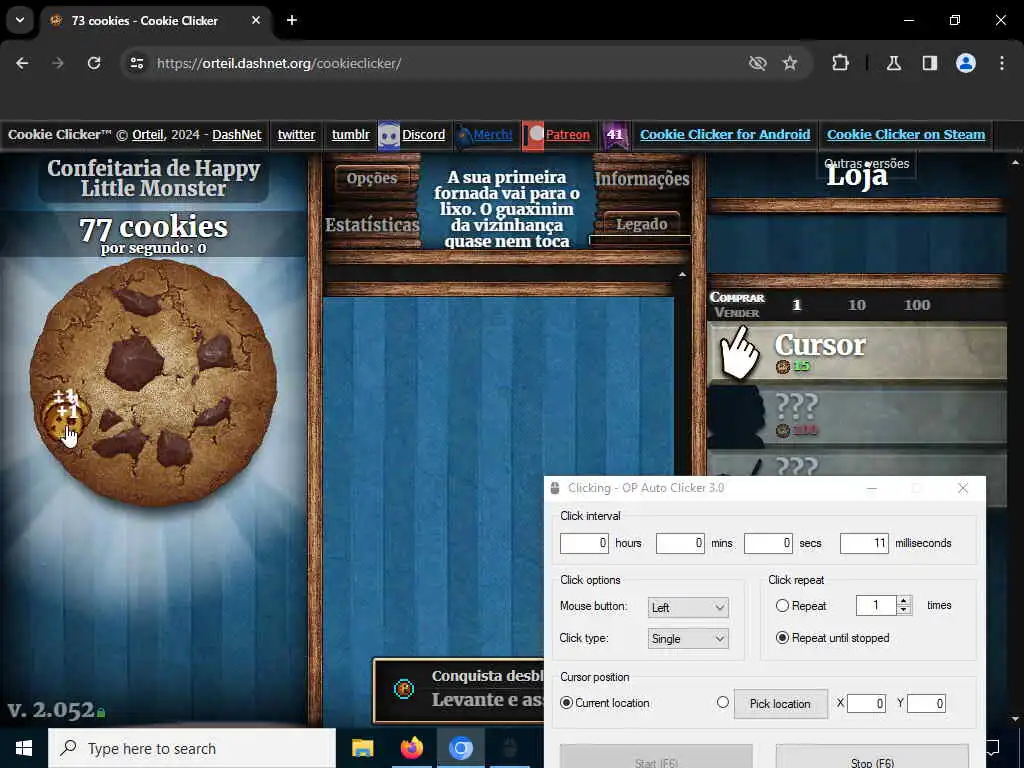Go back in browser history
1024x768 pixels.
(22, 63)
